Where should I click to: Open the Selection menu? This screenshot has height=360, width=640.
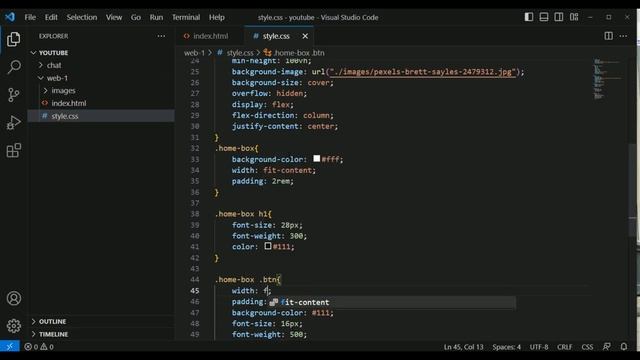pyautogui.click(x=82, y=17)
